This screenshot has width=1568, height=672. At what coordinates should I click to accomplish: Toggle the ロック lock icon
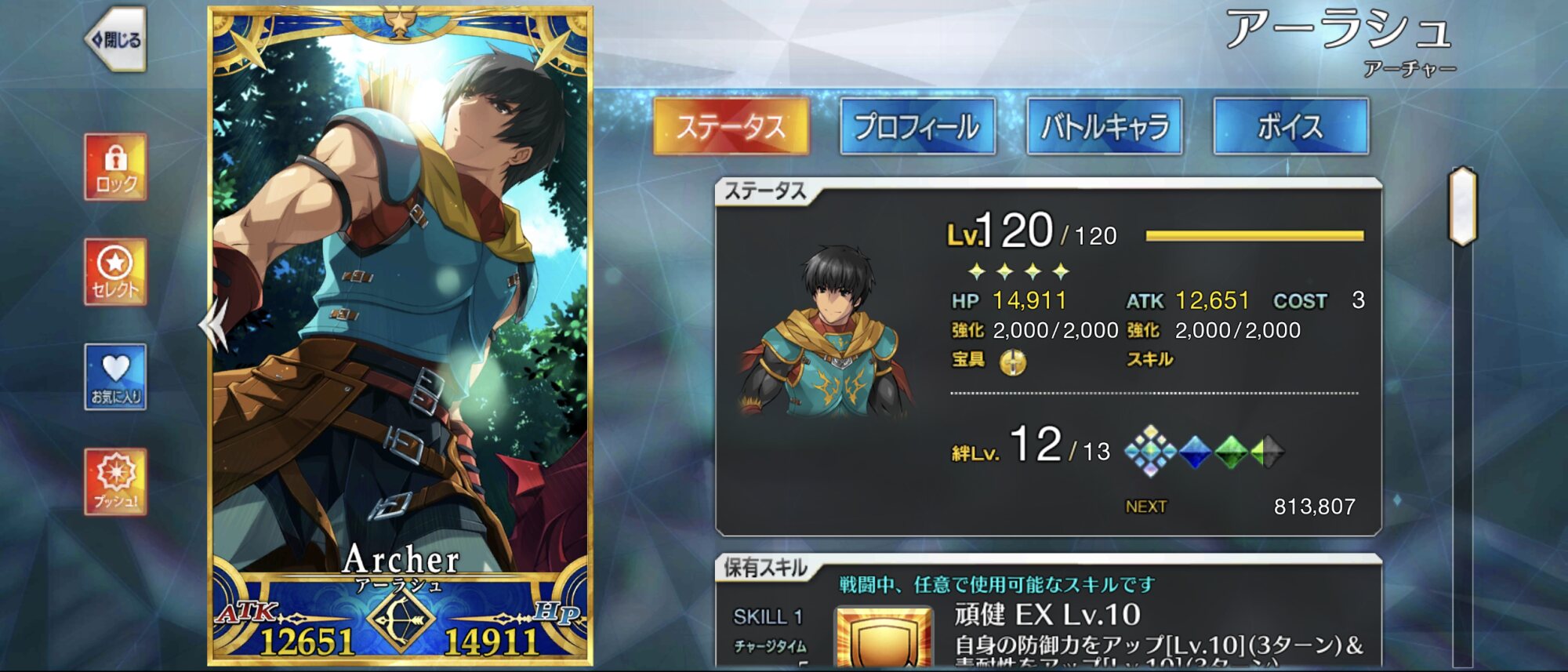click(116, 167)
